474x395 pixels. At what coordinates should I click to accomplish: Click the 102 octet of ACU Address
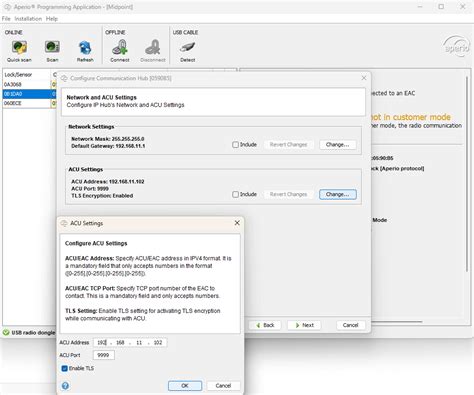(158, 342)
